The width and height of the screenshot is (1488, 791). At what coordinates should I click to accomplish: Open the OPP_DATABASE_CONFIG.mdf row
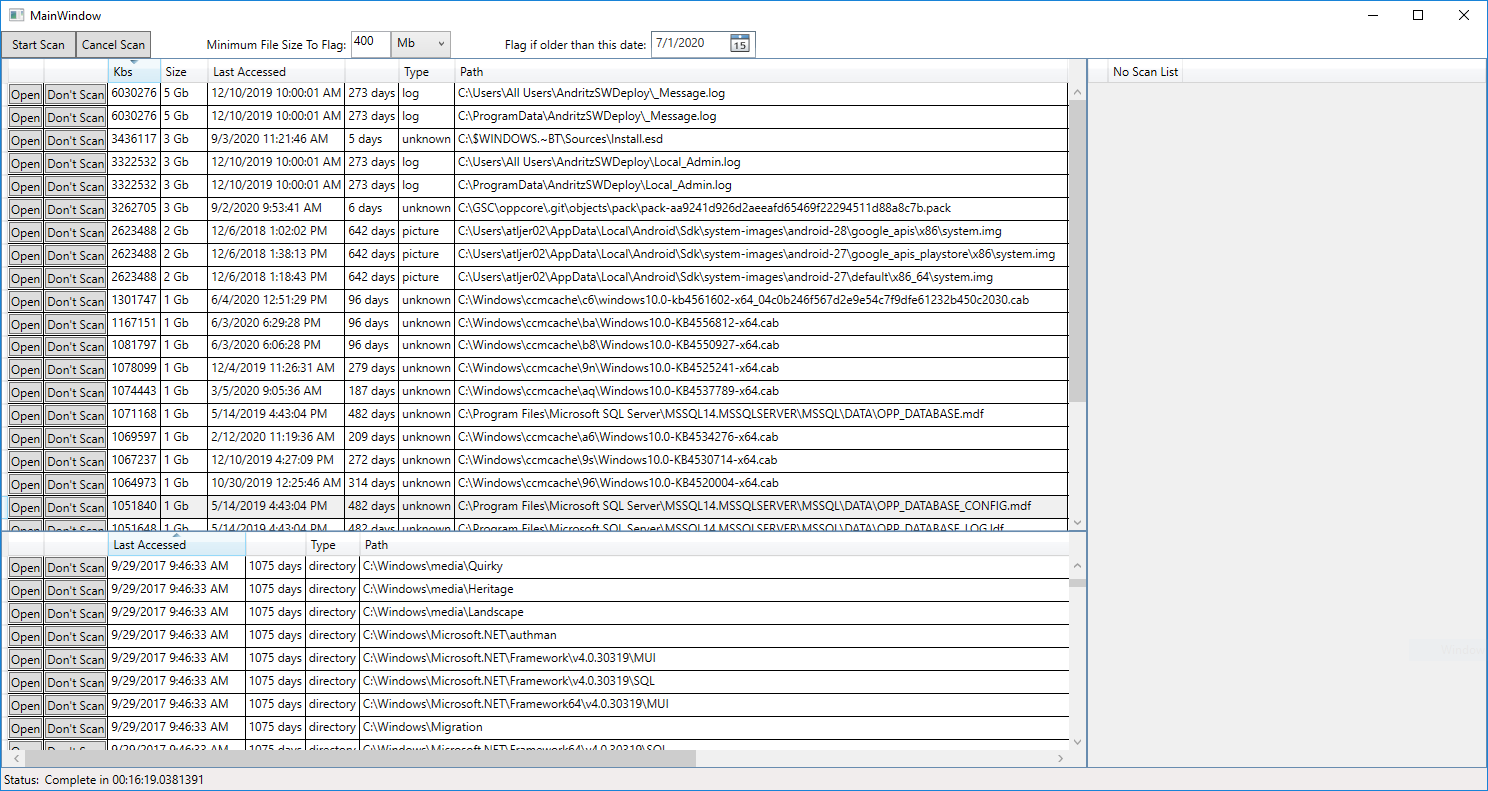(x=26, y=507)
